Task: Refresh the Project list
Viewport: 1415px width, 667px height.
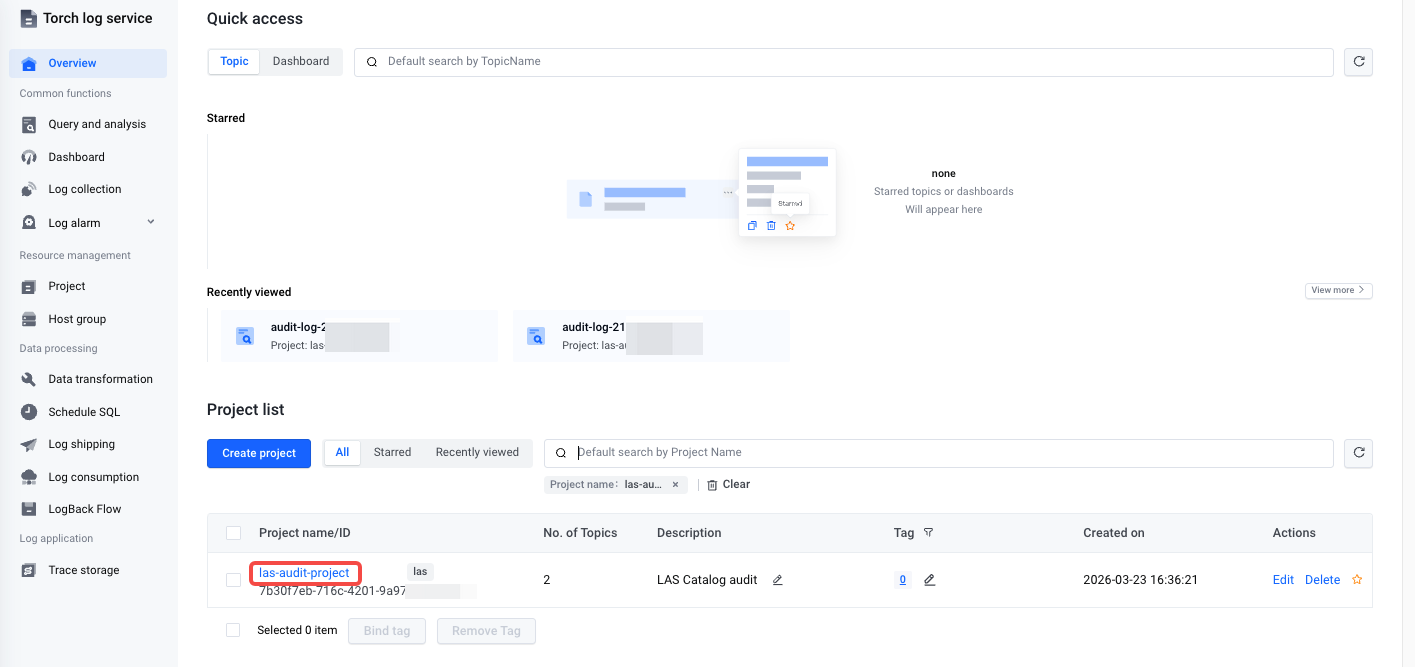Action: click(x=1358, y=453)
